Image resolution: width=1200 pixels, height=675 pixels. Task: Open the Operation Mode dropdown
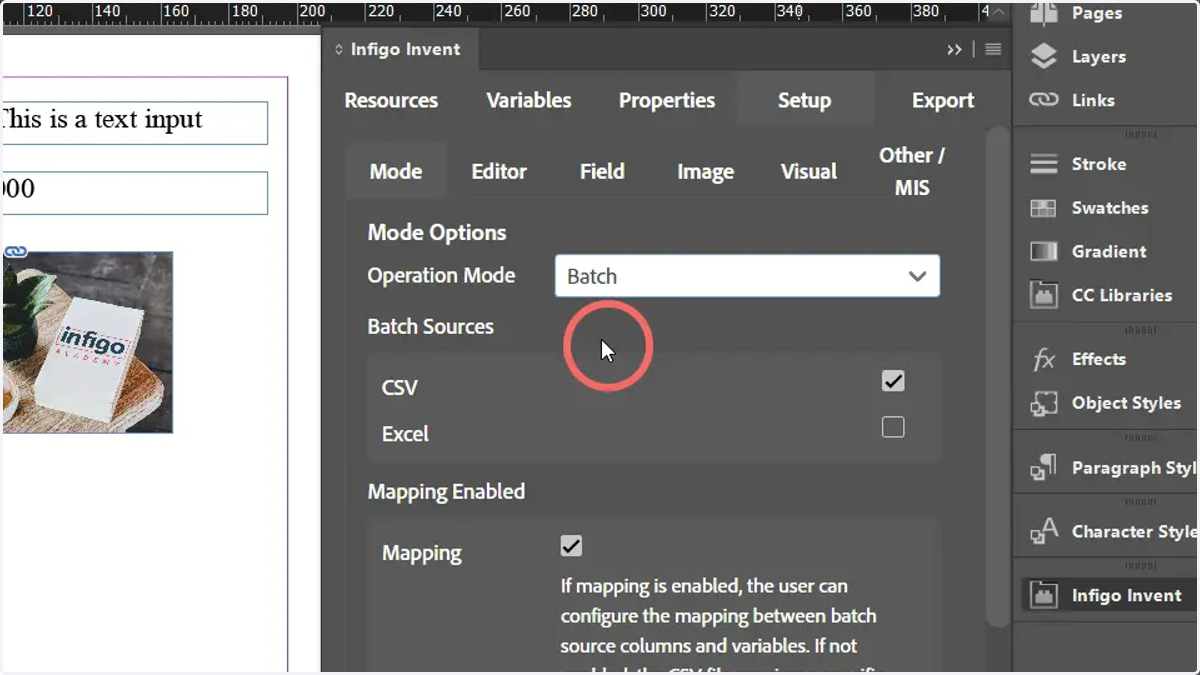747,276
